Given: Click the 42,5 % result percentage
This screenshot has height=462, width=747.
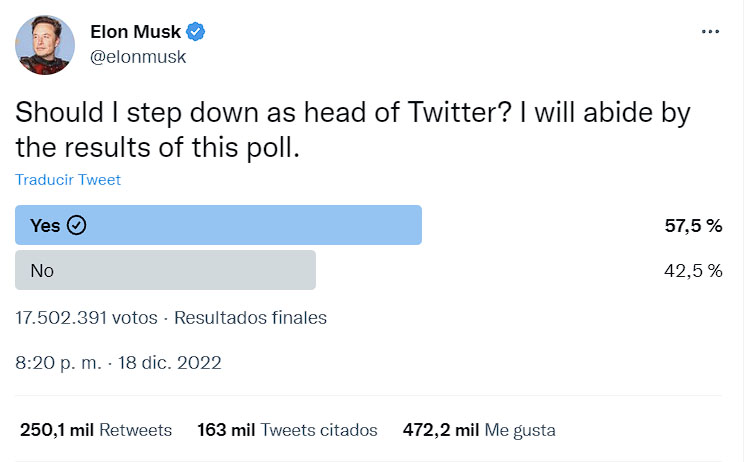Looking at the screenshot, I should click(x=694, y=271).
